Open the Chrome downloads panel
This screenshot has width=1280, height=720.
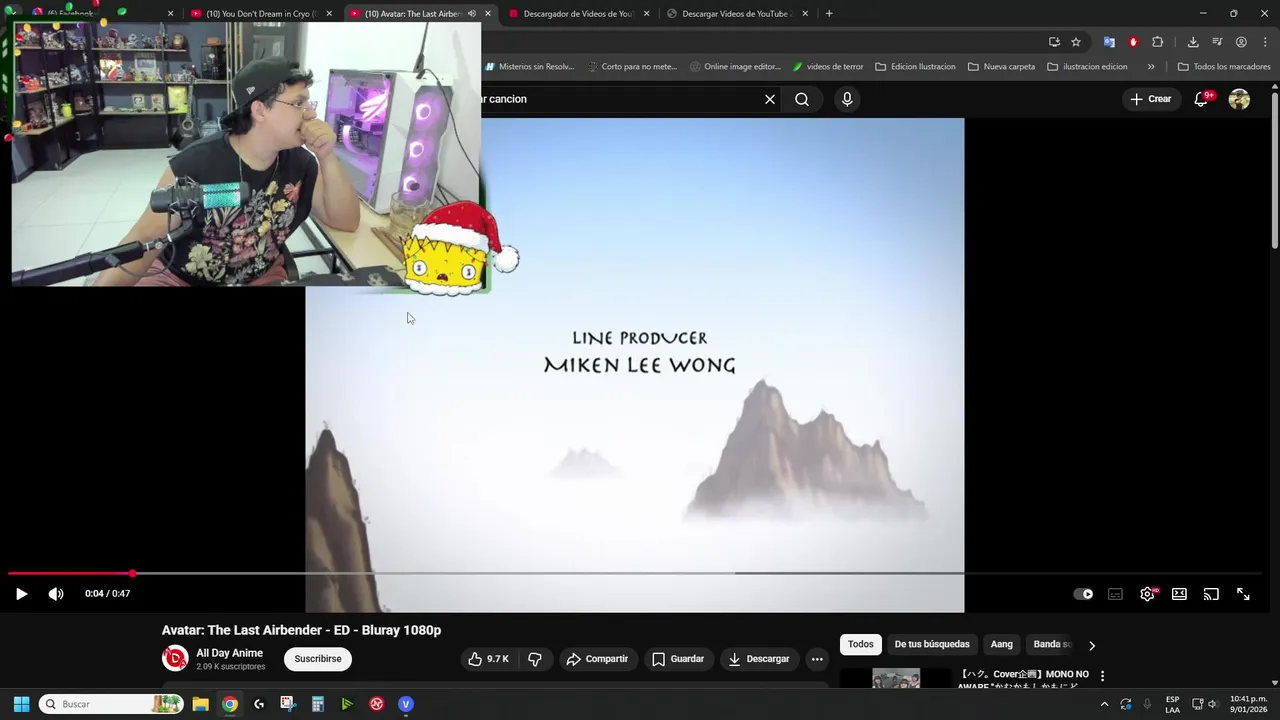point(1193,42)
